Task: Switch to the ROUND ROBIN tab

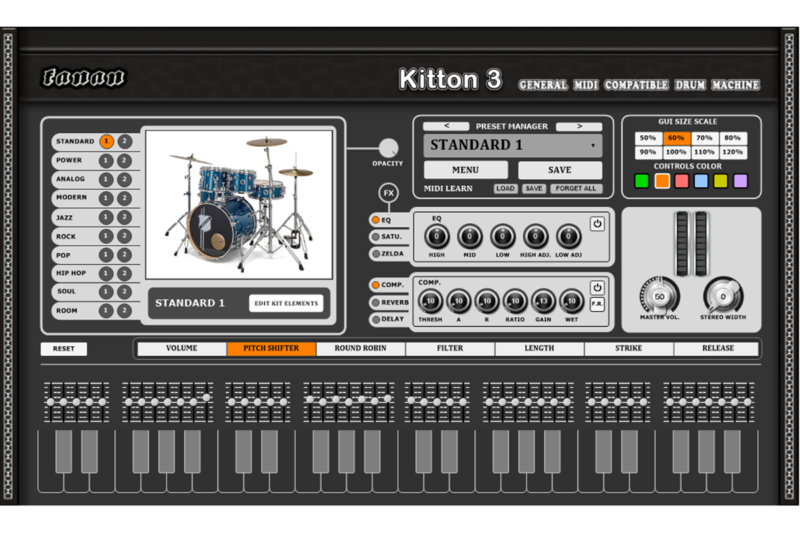Action: tap(360, 349)
